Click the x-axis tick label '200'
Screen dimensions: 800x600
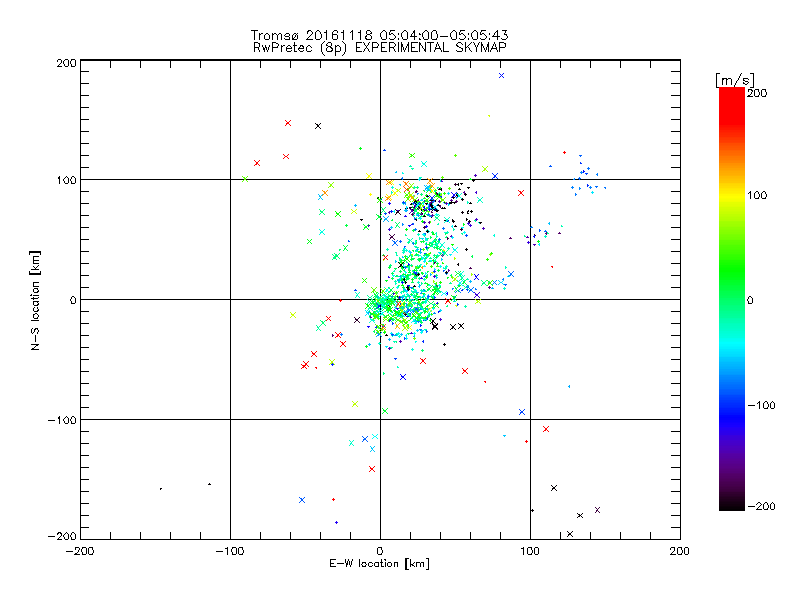680,551
